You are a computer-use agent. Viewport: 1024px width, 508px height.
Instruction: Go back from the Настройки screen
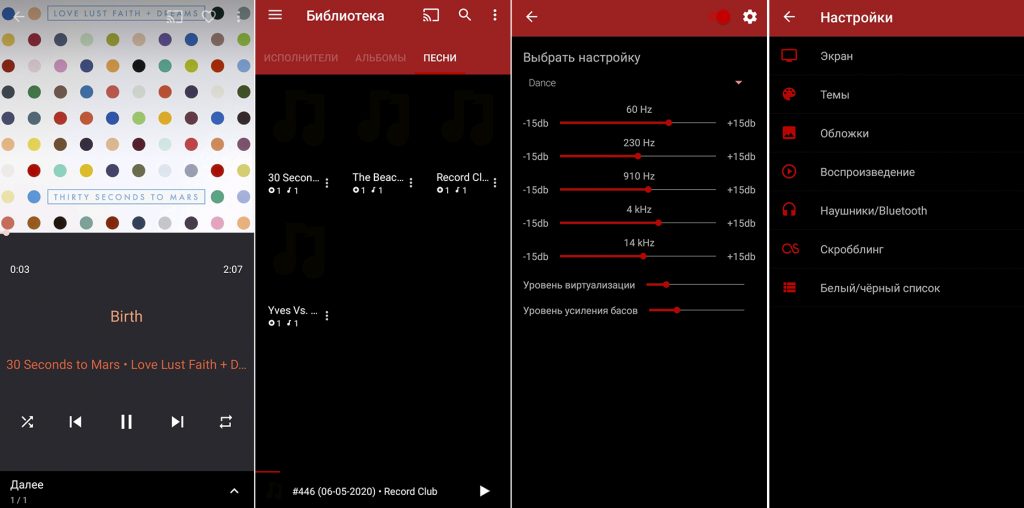pyautogui.click(x=789, y=17)
